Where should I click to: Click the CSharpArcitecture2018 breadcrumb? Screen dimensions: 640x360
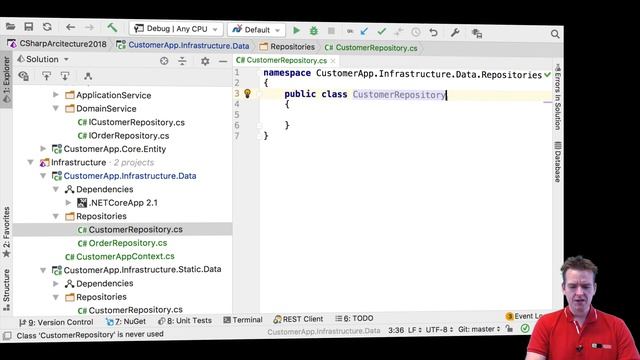(x=58, y=44)
